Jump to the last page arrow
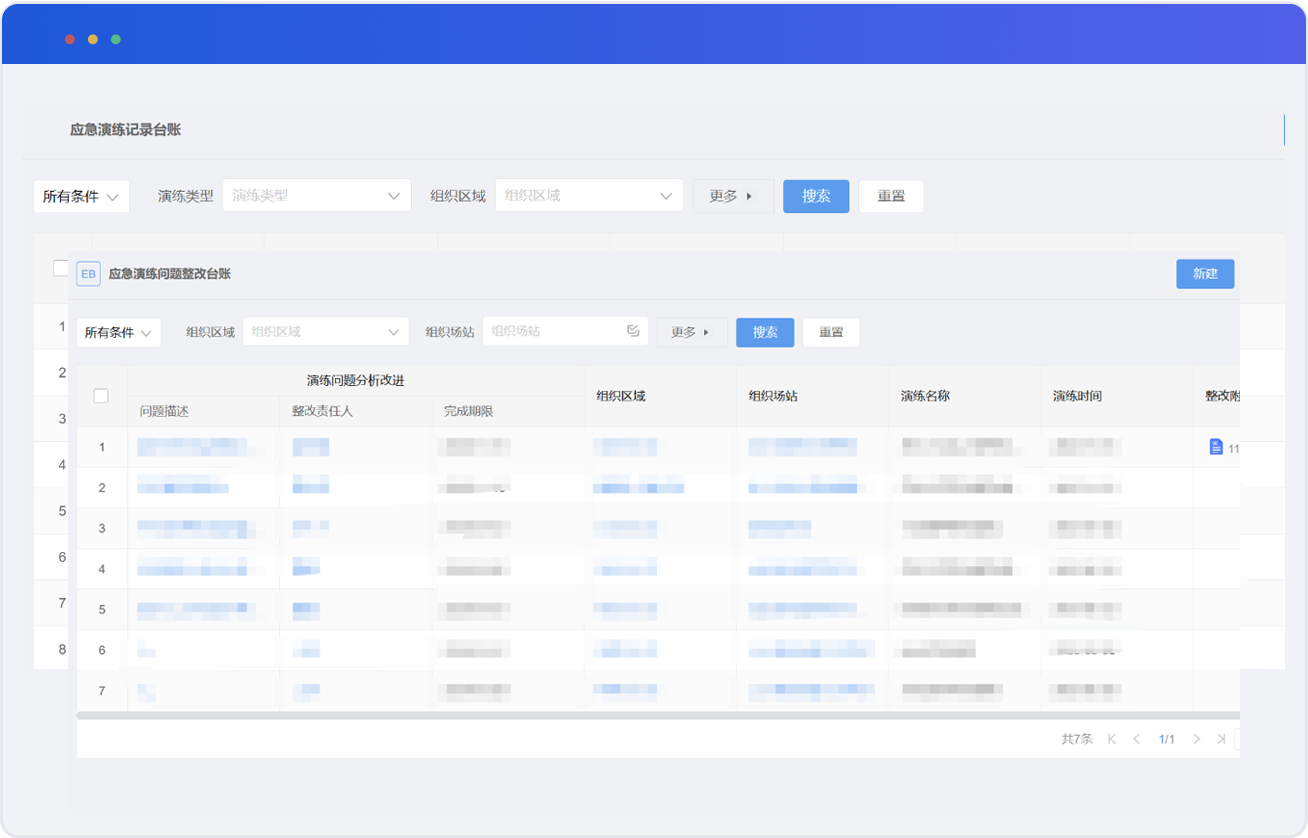Image resolution: width=1308 pixels, height=838 pixels. pyautogui.click(x=1221, y=739)
